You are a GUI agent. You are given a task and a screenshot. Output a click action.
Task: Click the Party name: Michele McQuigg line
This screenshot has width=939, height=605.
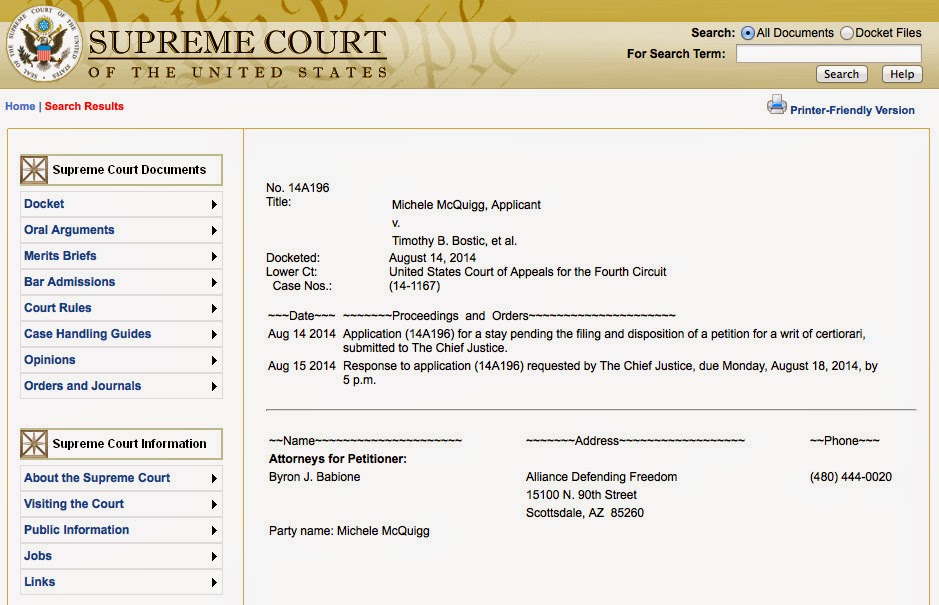coord(349,531)
